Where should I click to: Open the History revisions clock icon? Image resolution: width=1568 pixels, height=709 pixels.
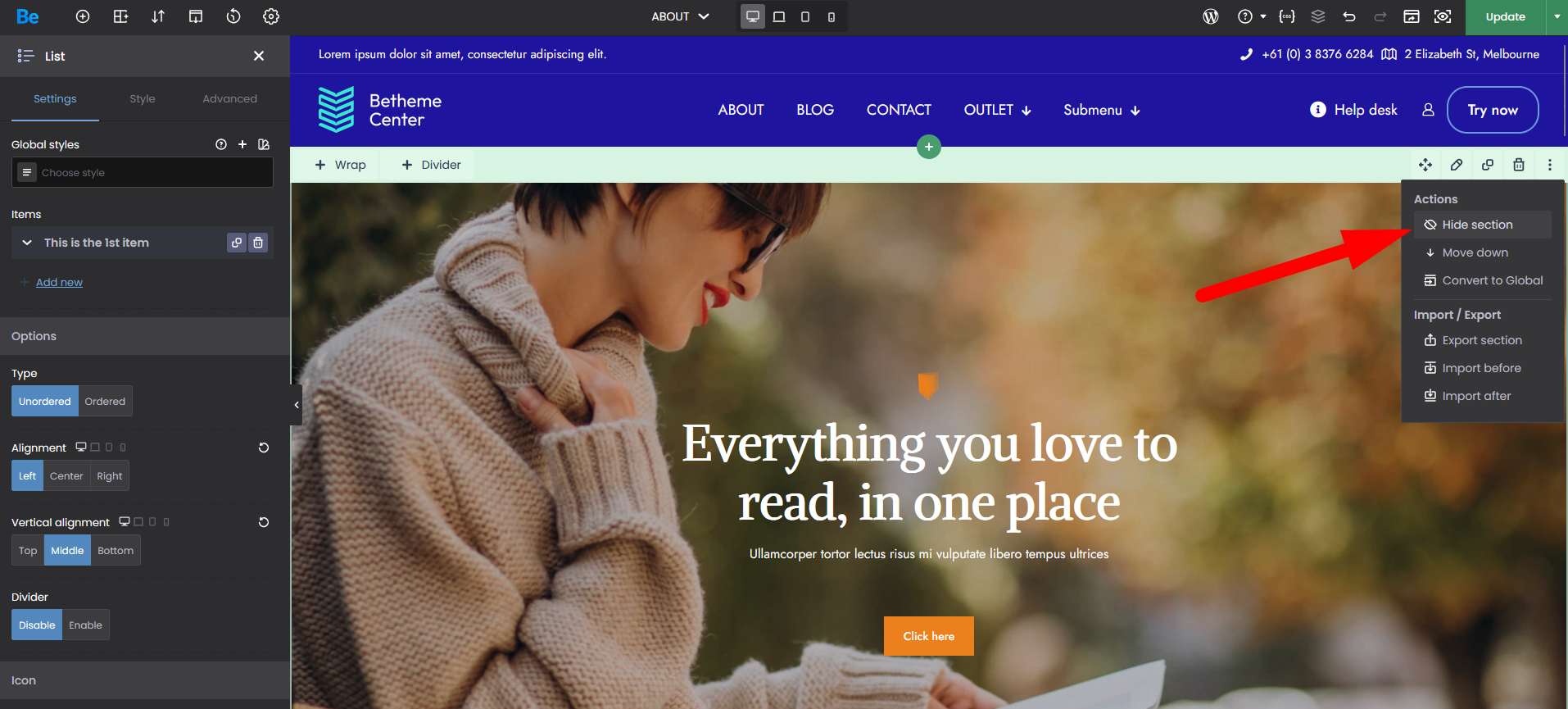[x=233, y=16]
